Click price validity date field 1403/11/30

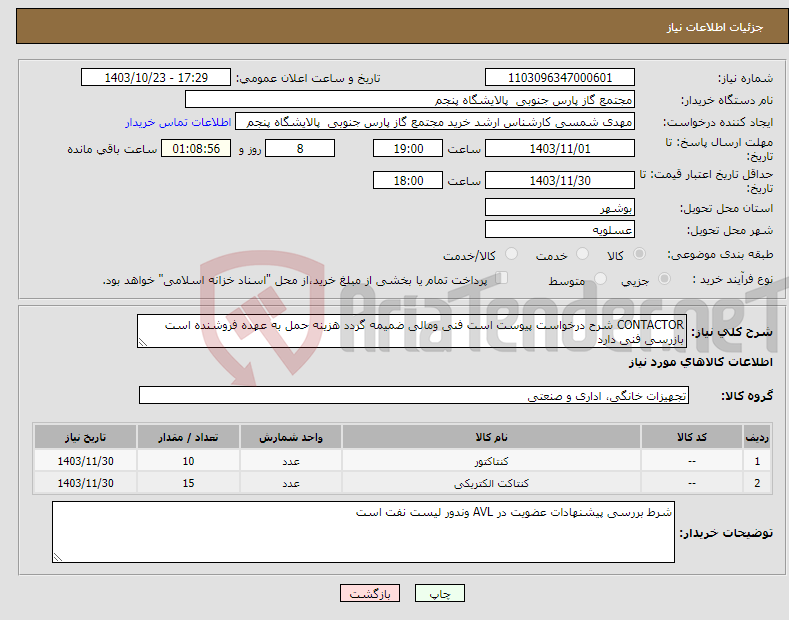[x=560, y=181]
